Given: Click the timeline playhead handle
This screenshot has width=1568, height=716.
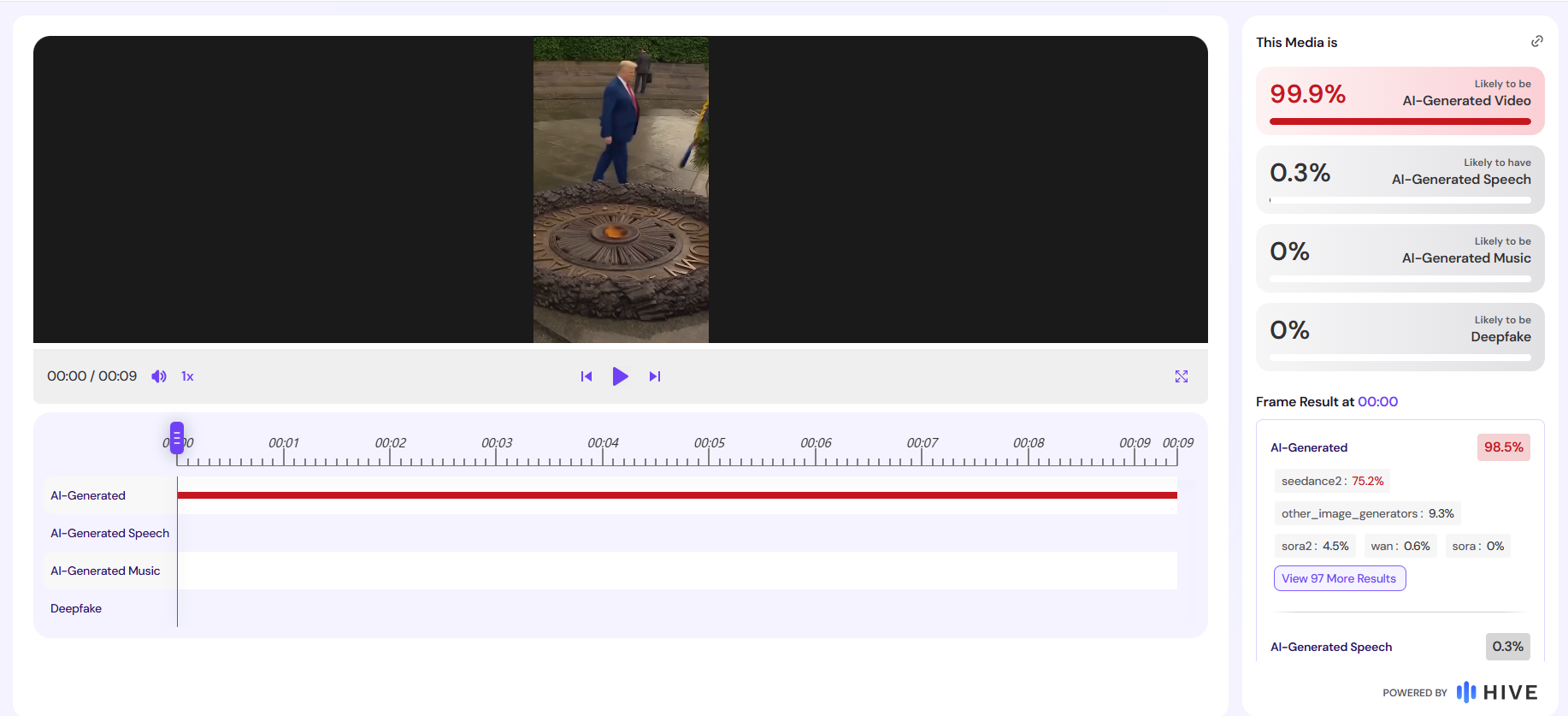Looking at the screenshot, I should [x=177, y=437].
